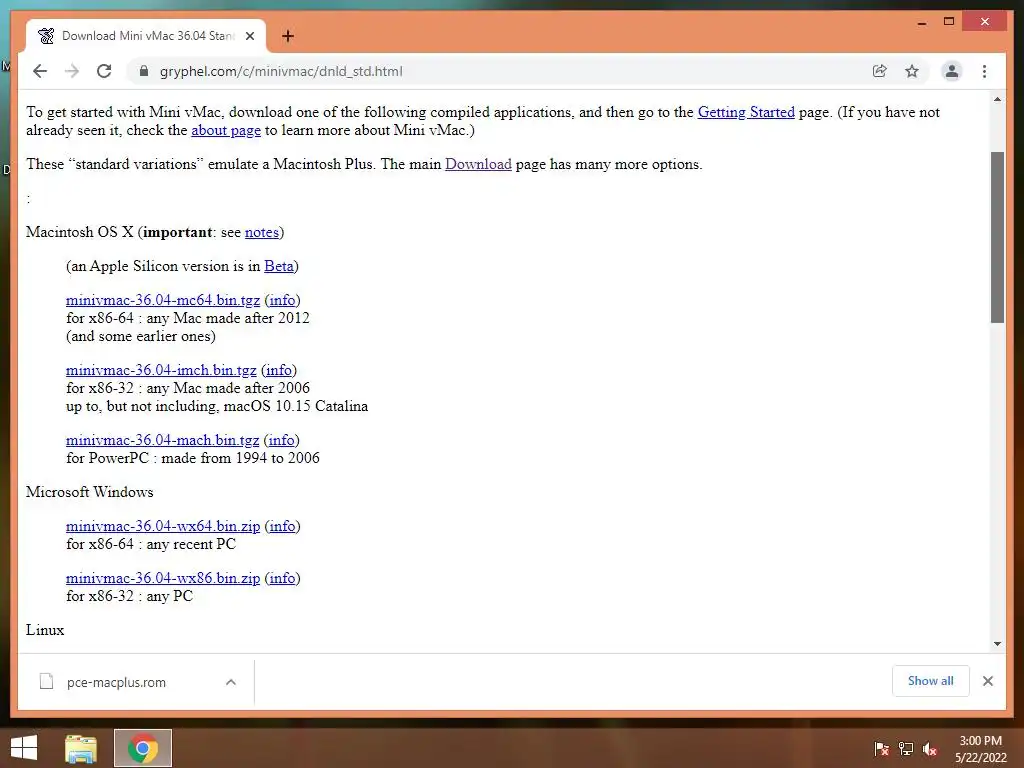Image resolution: width=1024 pixels, height=768 pixels.
Task: Close the Download Mini vMac tab
Action: pos(249,36)
